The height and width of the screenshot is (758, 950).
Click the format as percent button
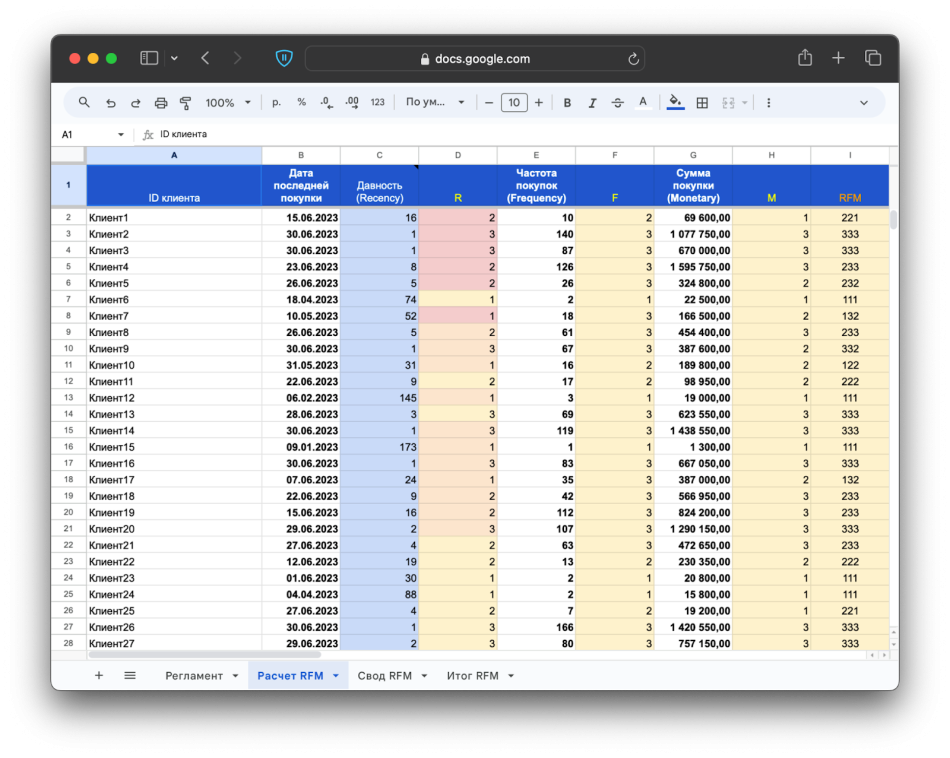301,102
